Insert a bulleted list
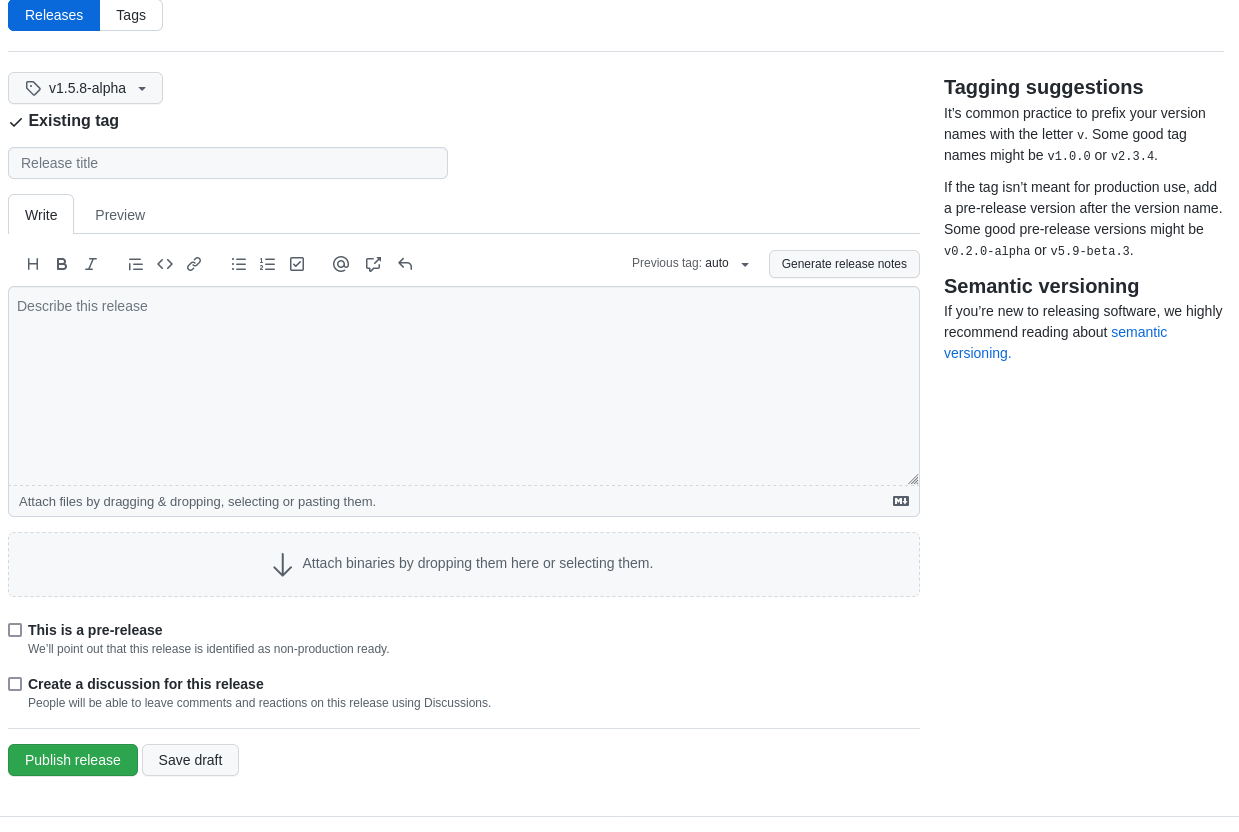The image size is (1239, 832). pos(239,264)
